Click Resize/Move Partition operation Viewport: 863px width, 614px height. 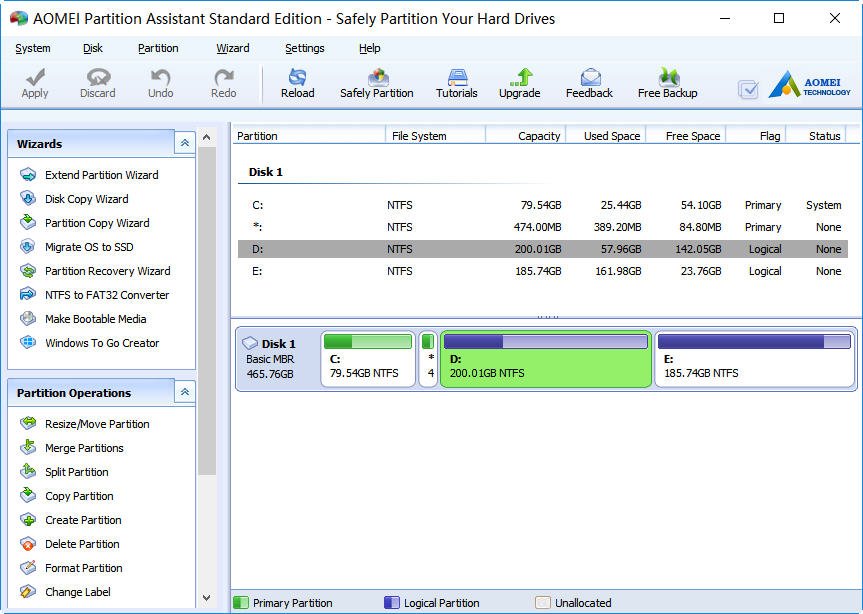pyautogui.click(x=97, y=424)
